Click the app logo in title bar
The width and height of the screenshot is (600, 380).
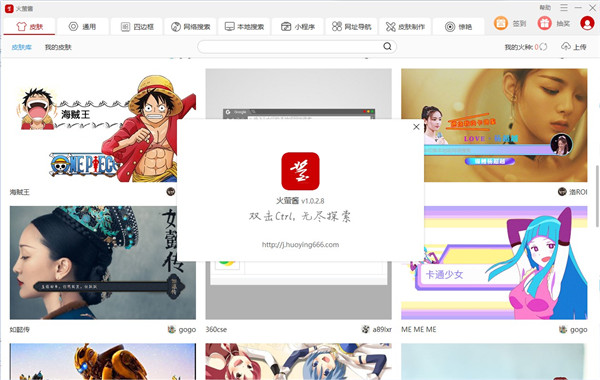9,8
